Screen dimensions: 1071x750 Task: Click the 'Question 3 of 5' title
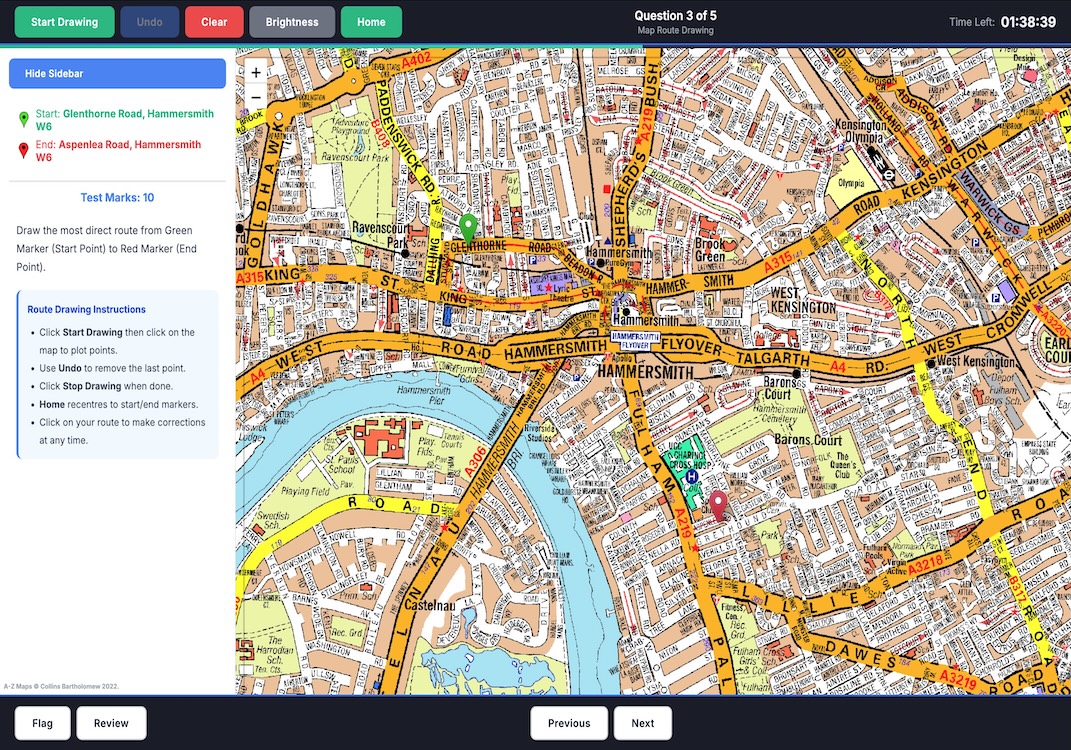(x=676, y=15)
